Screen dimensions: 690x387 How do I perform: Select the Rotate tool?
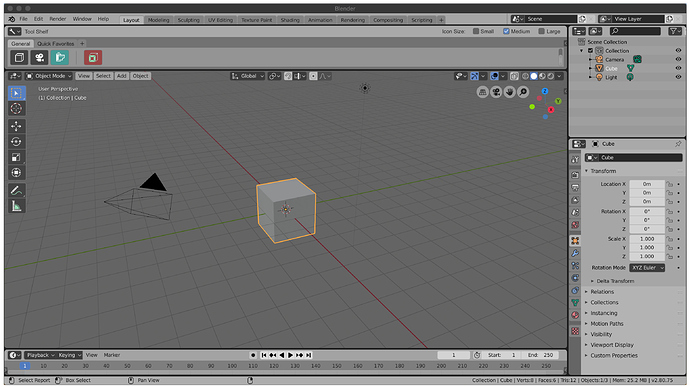[16, 142]
